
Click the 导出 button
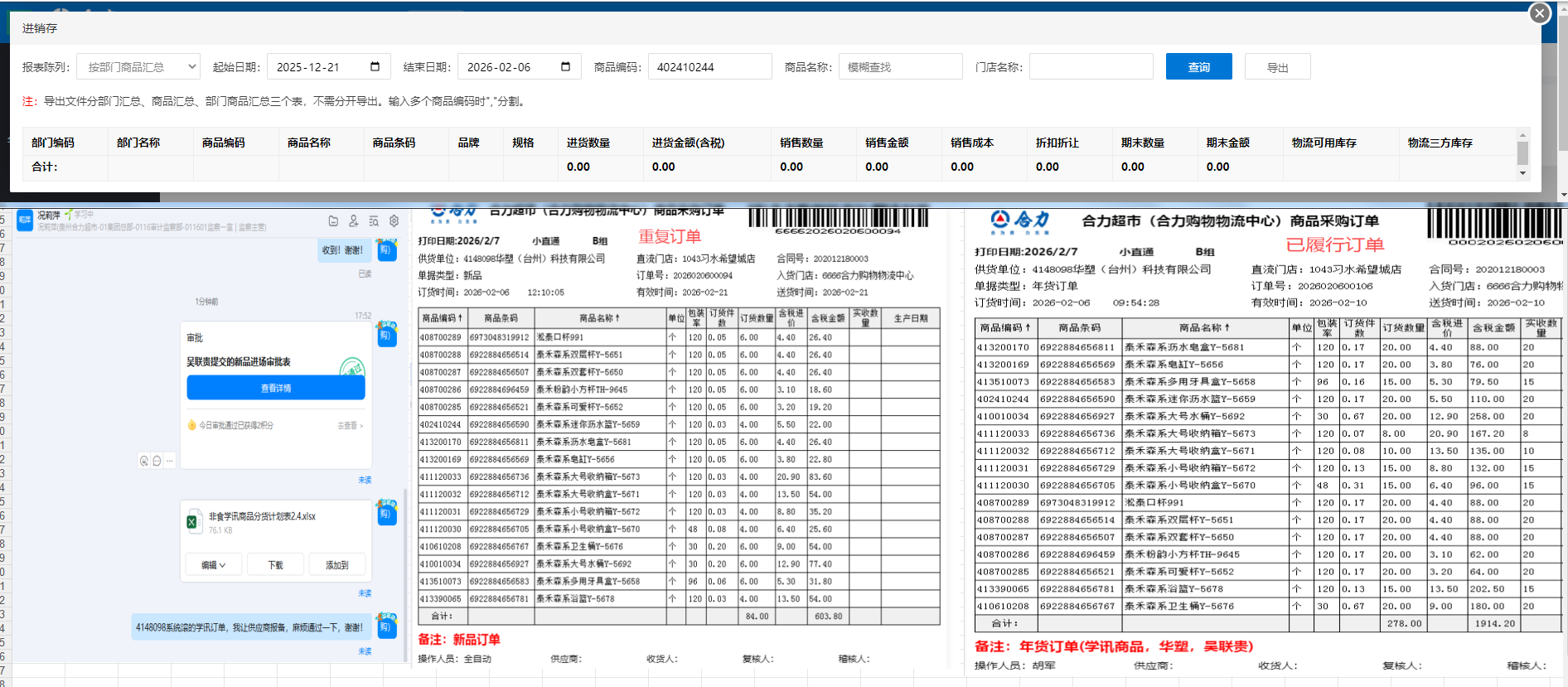point(1277,67)
